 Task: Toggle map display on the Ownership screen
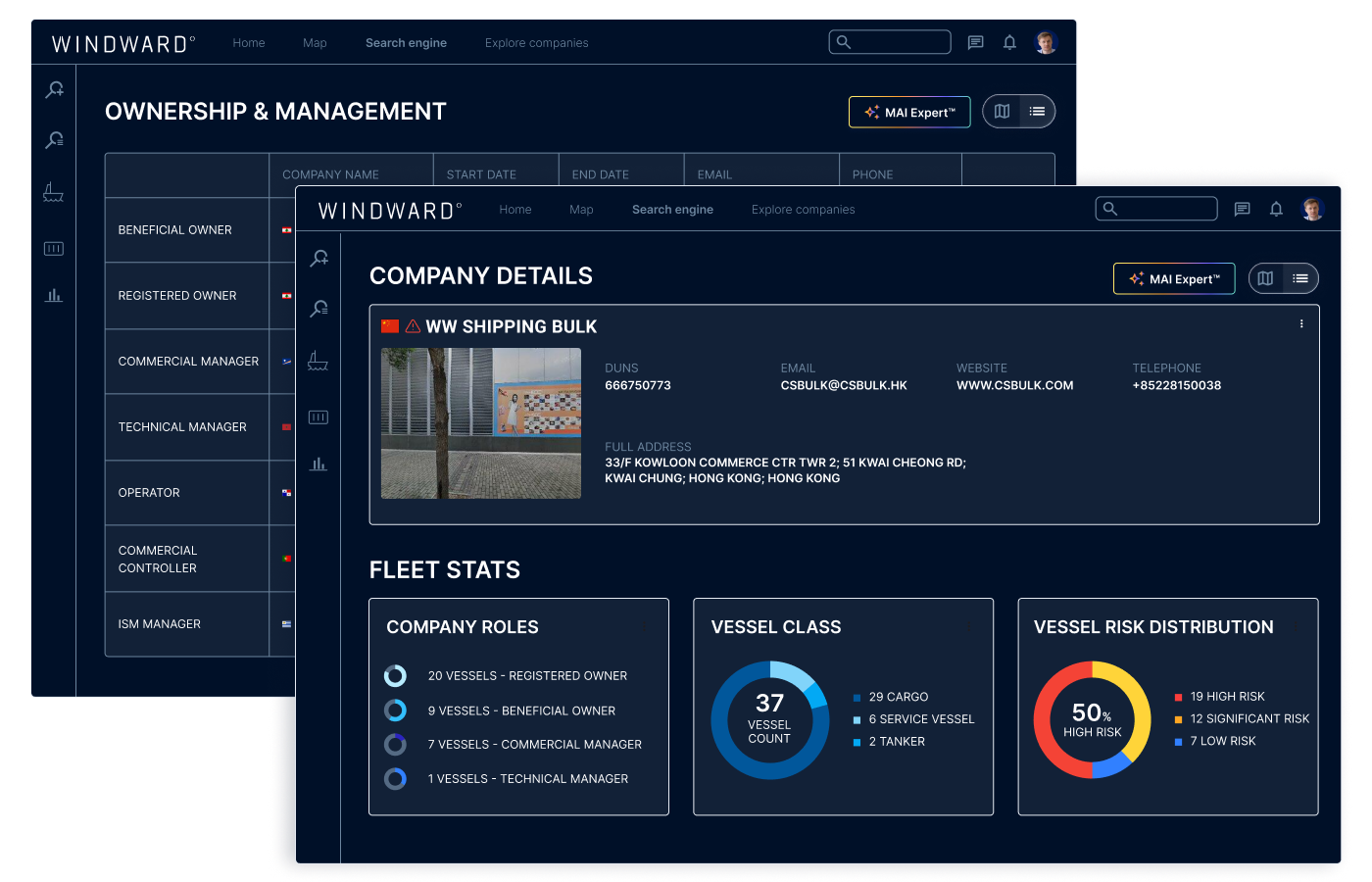(x=1002, y=111)
